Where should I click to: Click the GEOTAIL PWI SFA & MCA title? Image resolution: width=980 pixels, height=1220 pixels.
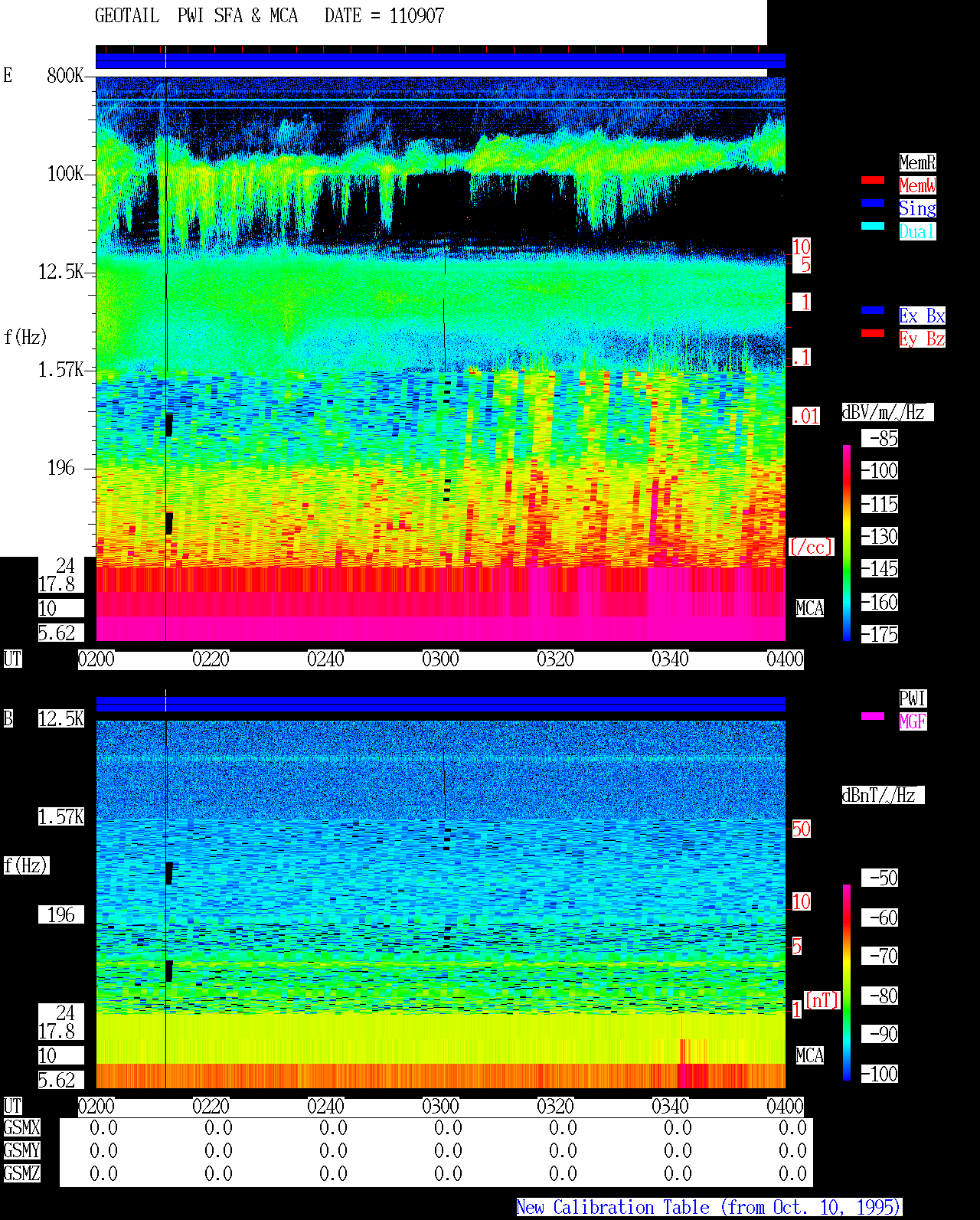pos(197,16)
